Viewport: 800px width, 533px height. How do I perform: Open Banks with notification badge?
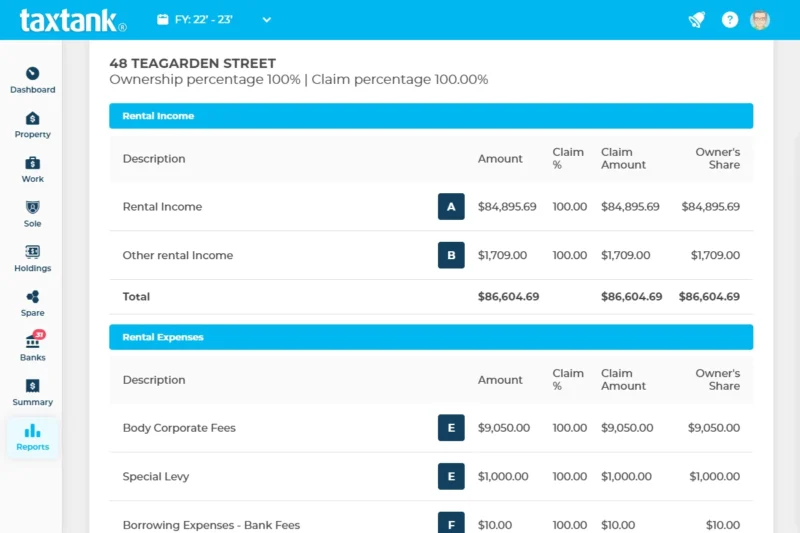[34, 340]
